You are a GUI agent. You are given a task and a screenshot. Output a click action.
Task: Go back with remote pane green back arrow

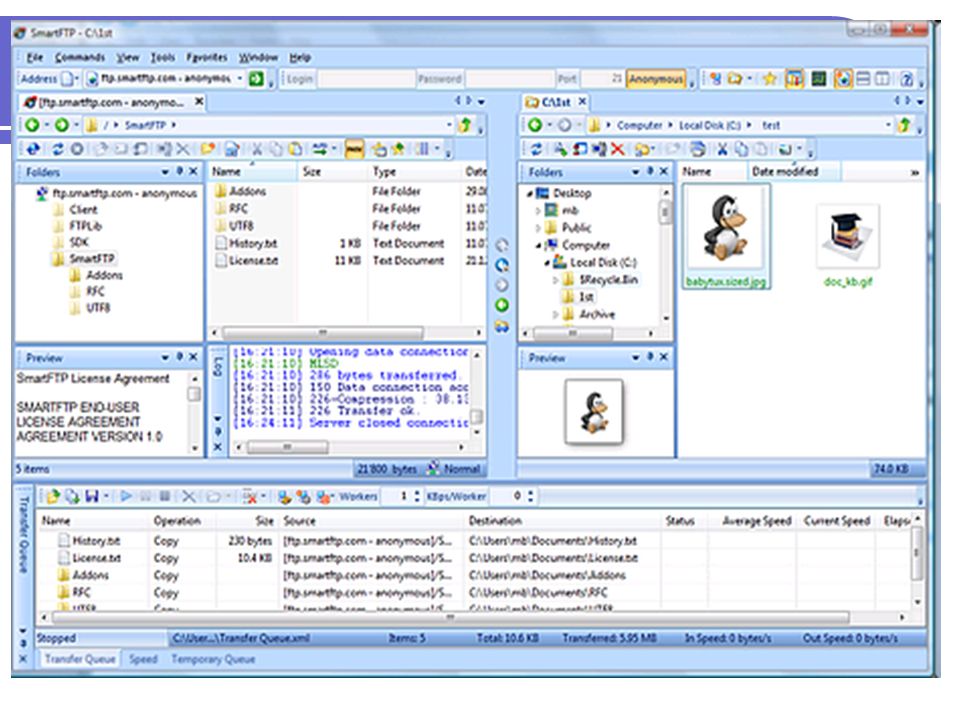32,125
